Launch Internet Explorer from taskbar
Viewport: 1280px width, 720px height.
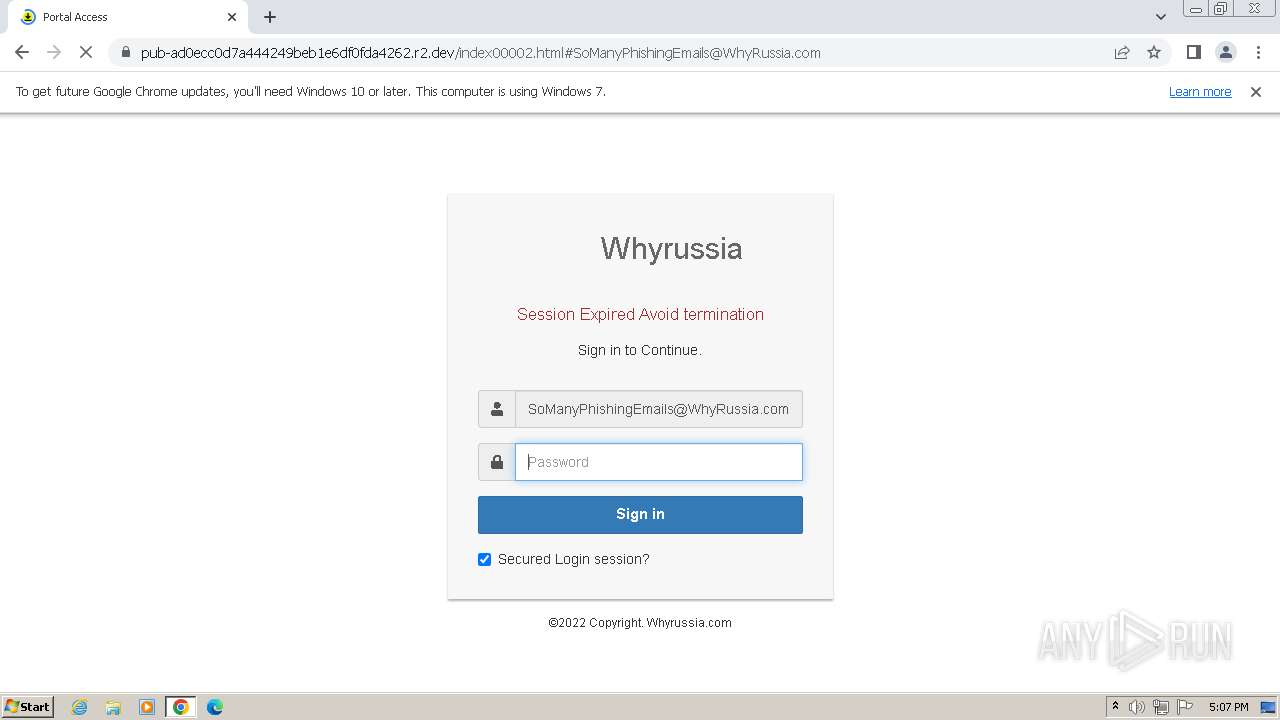coord(80,707)
